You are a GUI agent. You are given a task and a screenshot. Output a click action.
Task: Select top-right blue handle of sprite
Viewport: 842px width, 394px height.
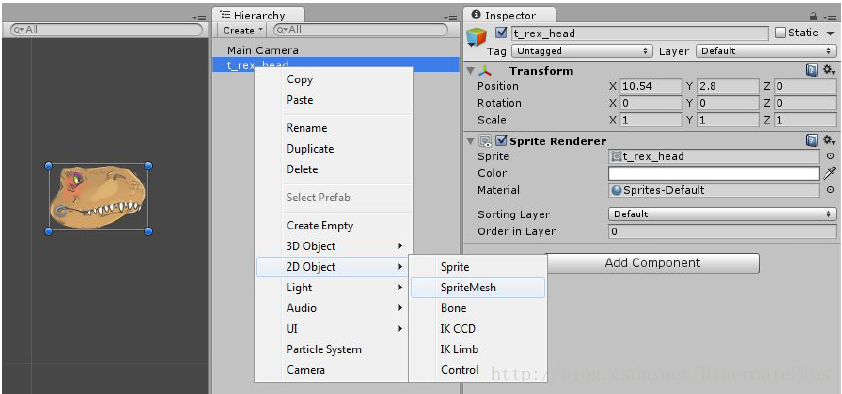pyautogui.click(x=149, y=165)
